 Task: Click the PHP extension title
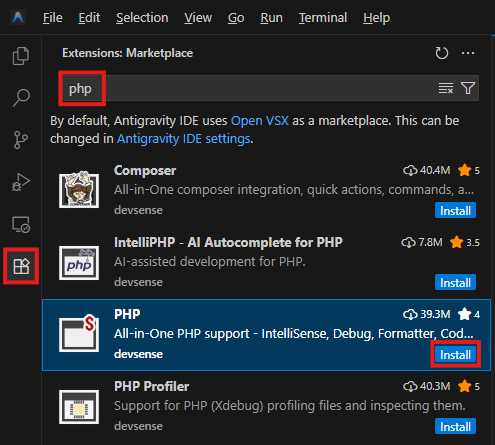click(x=127, y=314)
